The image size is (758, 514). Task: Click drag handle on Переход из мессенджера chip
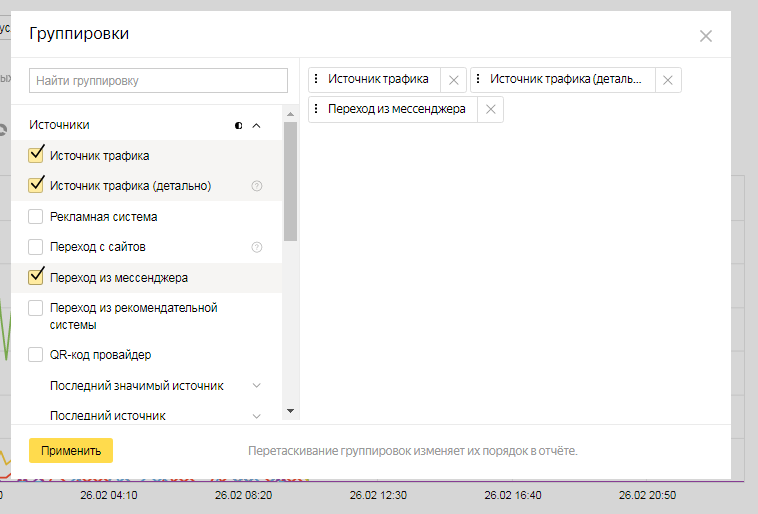point(317,110)
